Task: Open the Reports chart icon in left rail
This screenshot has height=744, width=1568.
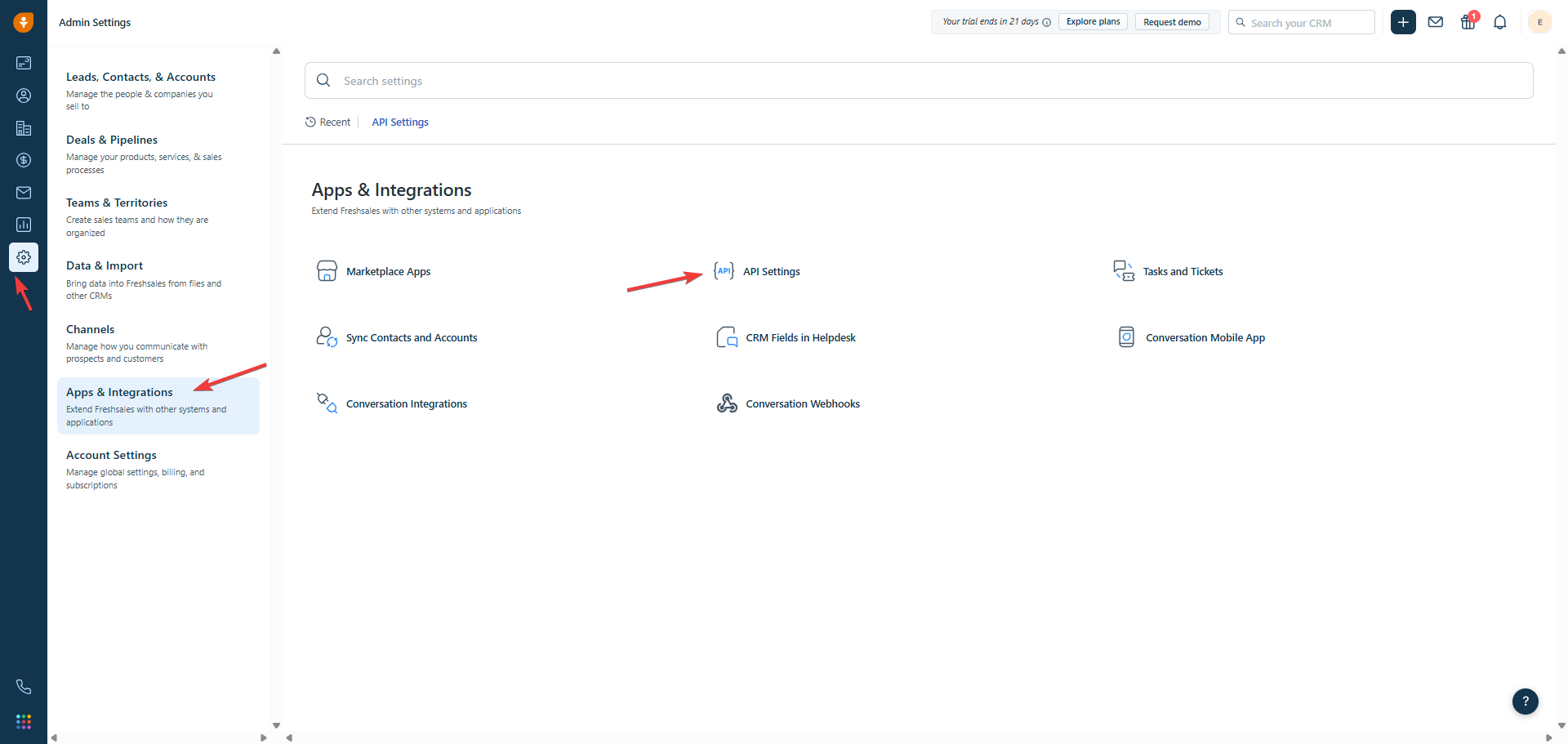Action: (x=24, y=225)
